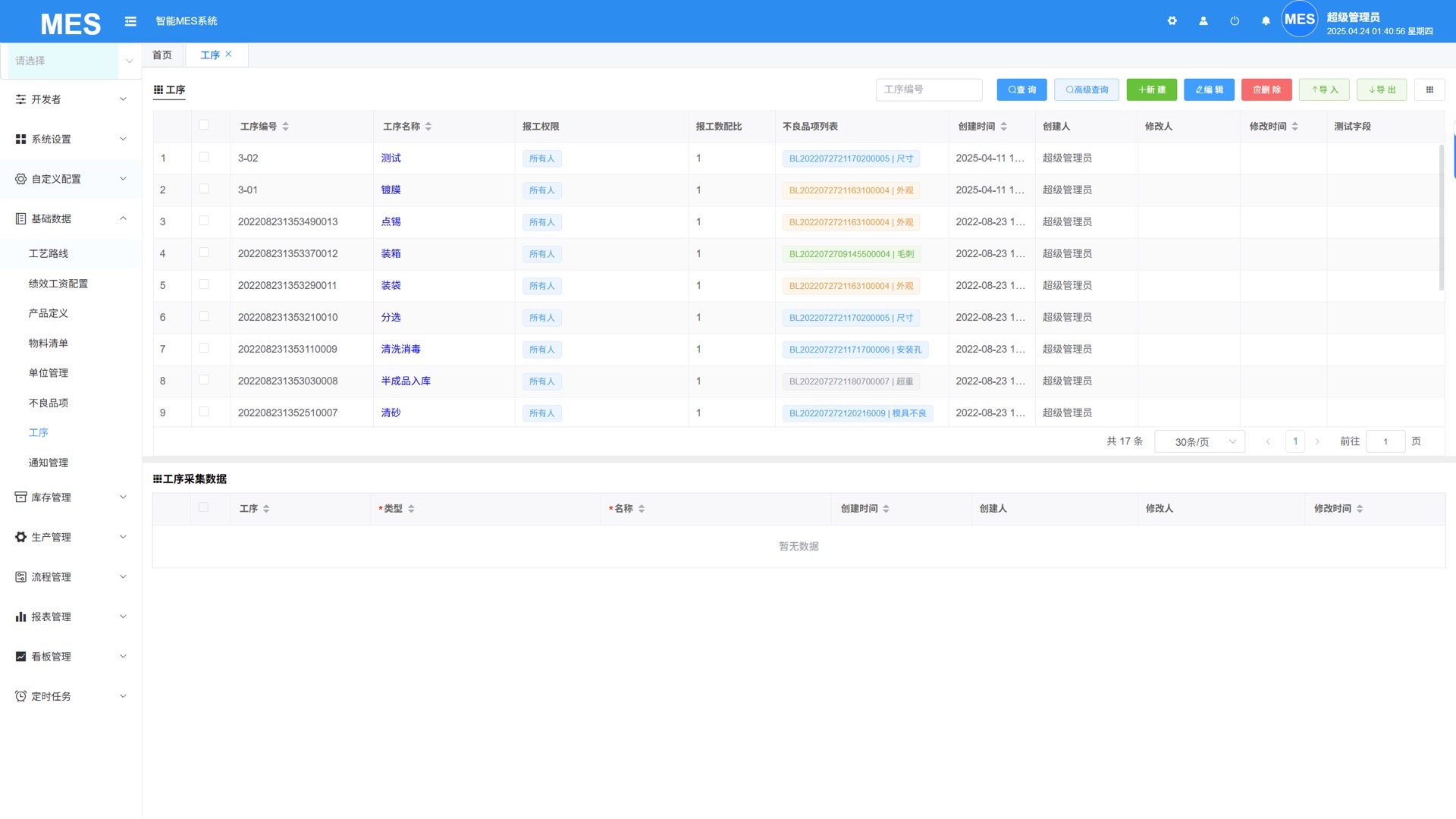Tick the checkbox for 装箱 row
This screenshot has height=819, width=1456.
click(x=204, y=253)
